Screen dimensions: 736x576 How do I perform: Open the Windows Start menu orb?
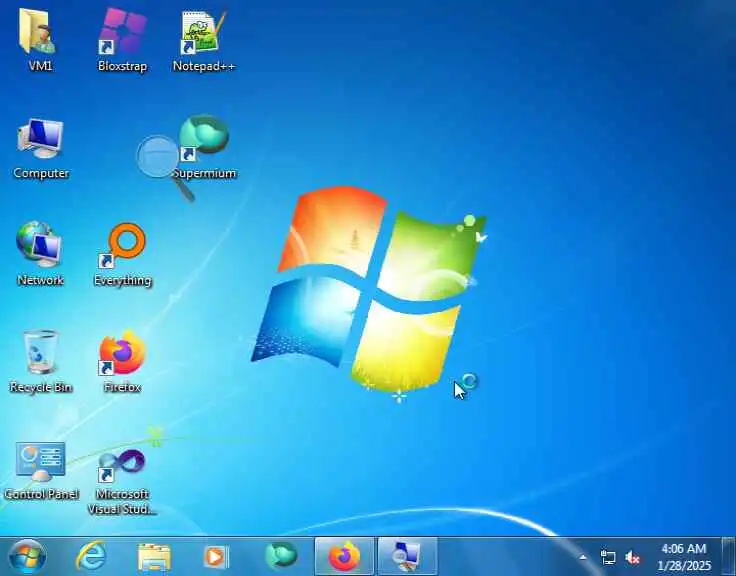click(27, 557)
